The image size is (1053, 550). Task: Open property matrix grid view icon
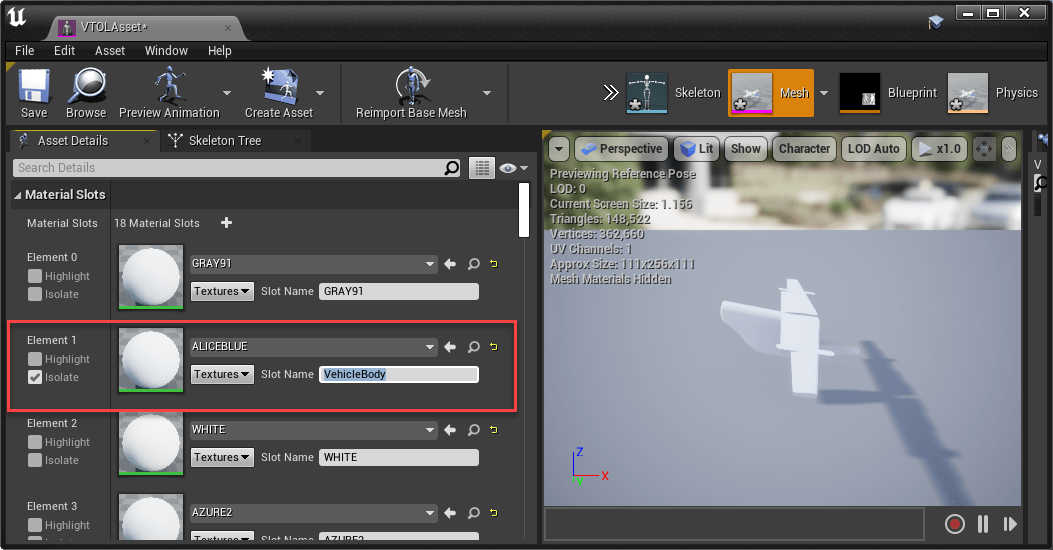click(482, 168)
